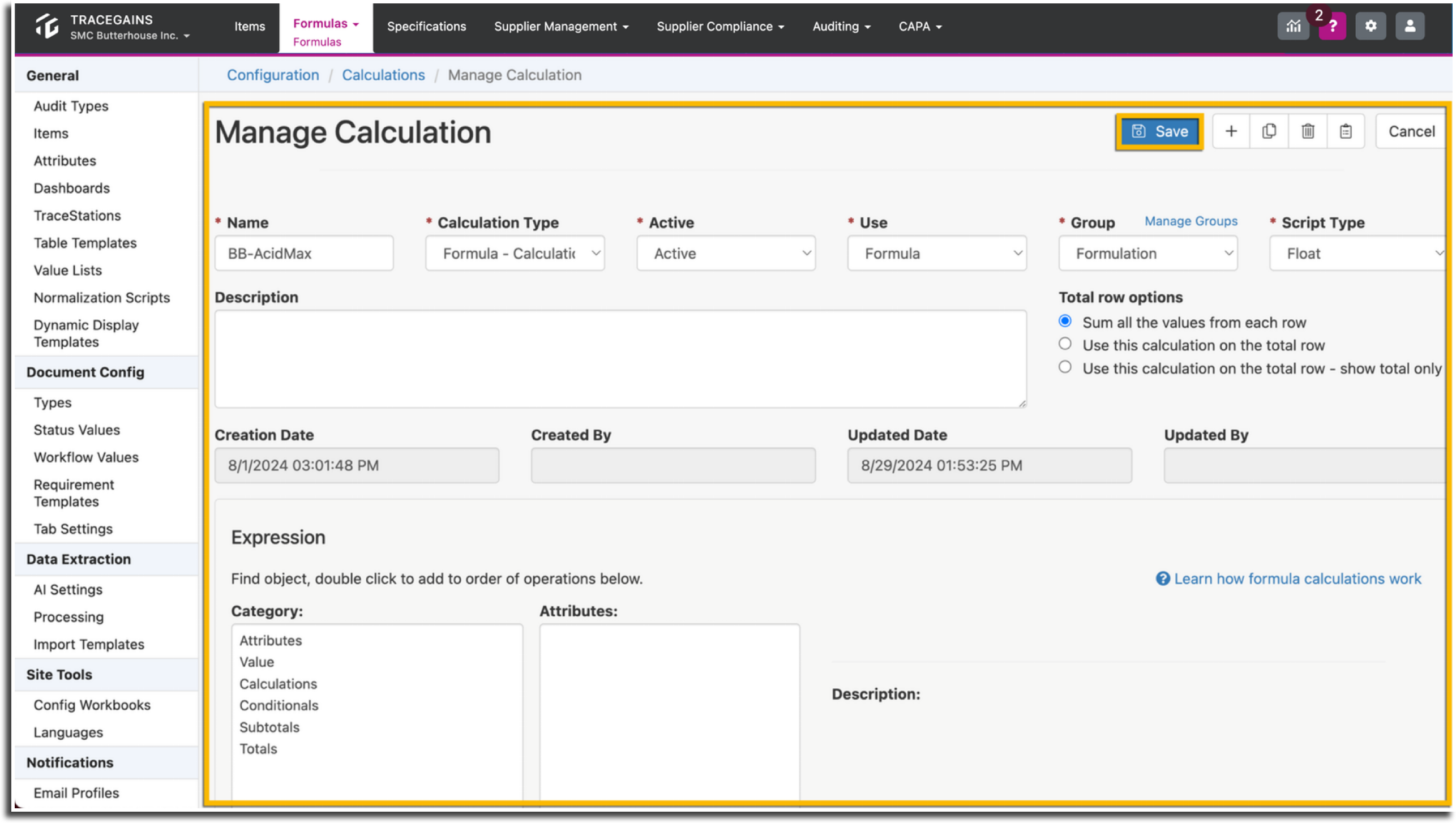Viewport: 1456px width, 823px height.
Task: Open Tab Settings in sidebar
Action: 73,529
